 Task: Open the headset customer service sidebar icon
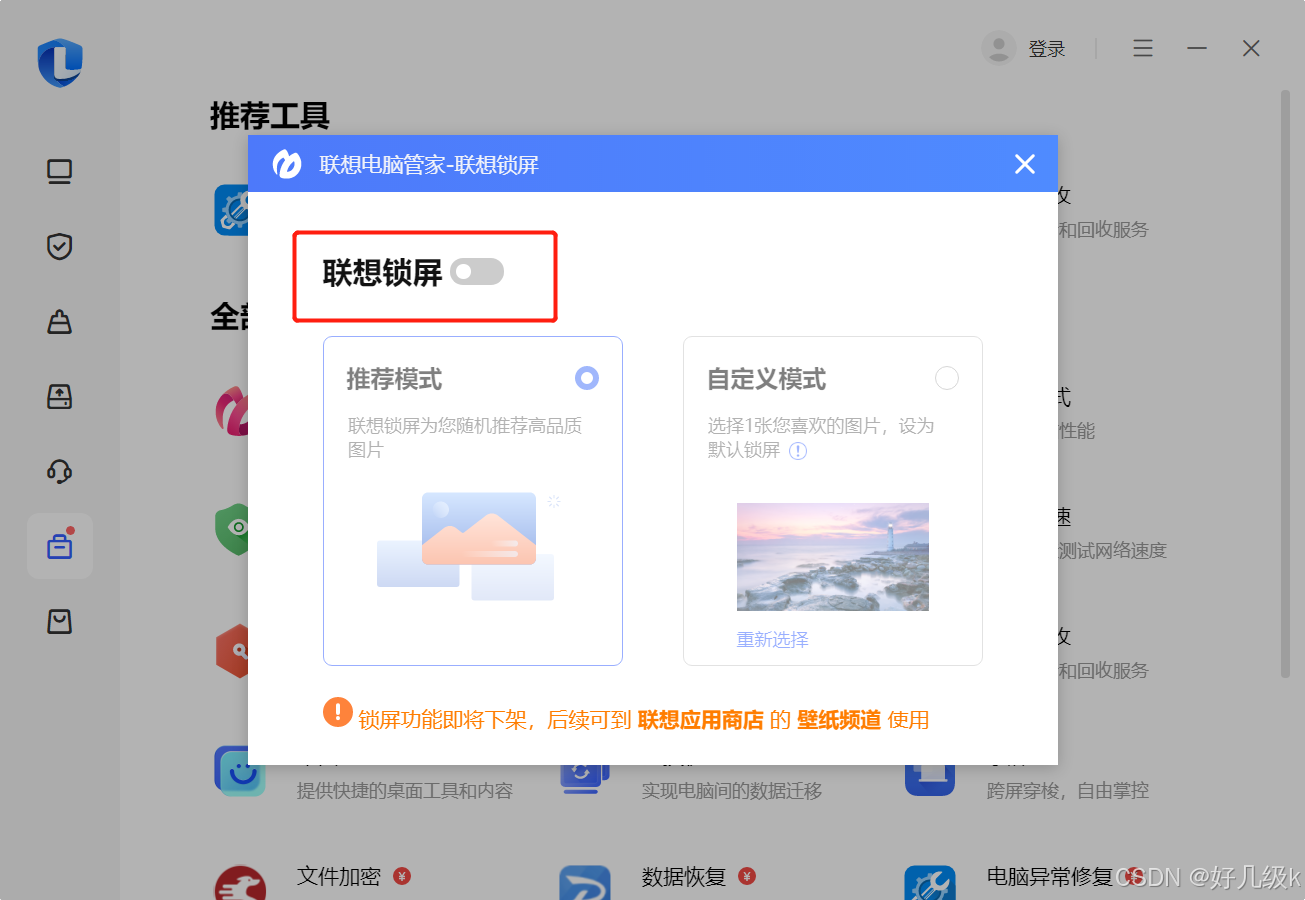(x=60, y=471)
